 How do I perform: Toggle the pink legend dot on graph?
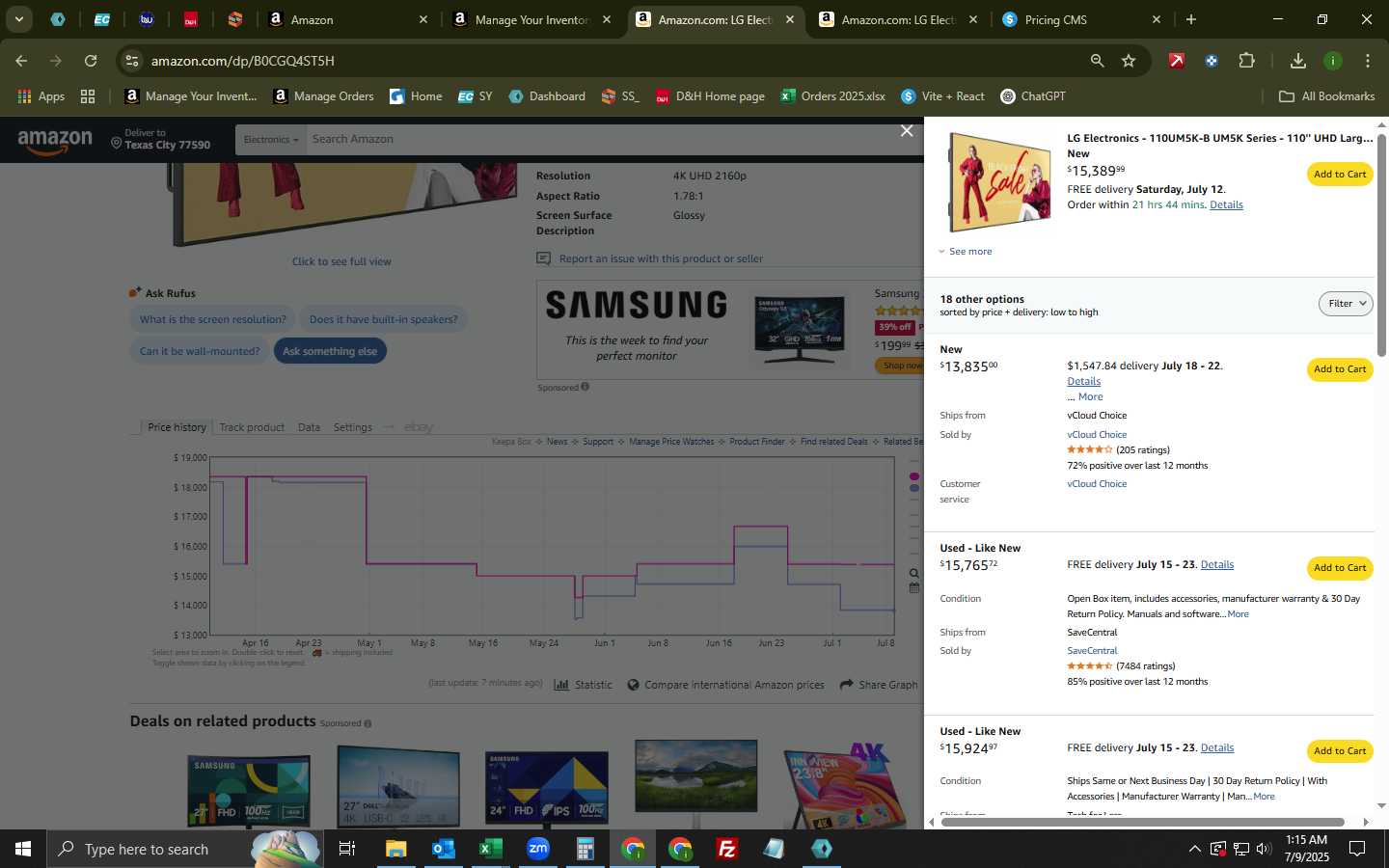(x=914, y=476)
